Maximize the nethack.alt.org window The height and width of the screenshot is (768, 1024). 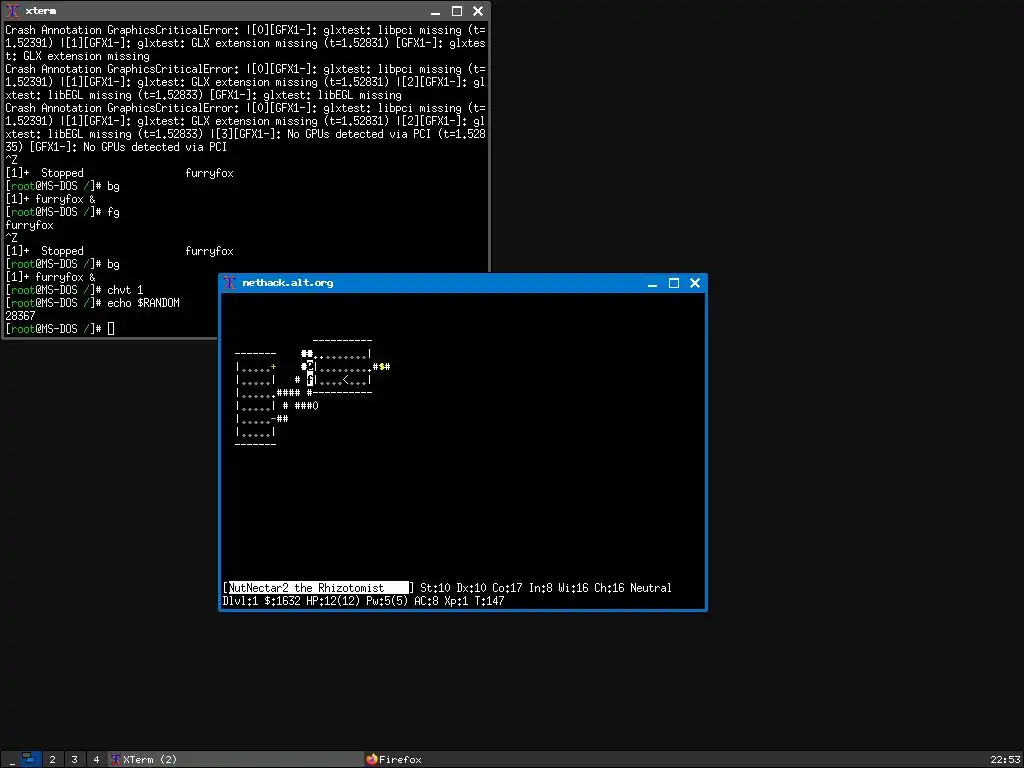(673, 283)
